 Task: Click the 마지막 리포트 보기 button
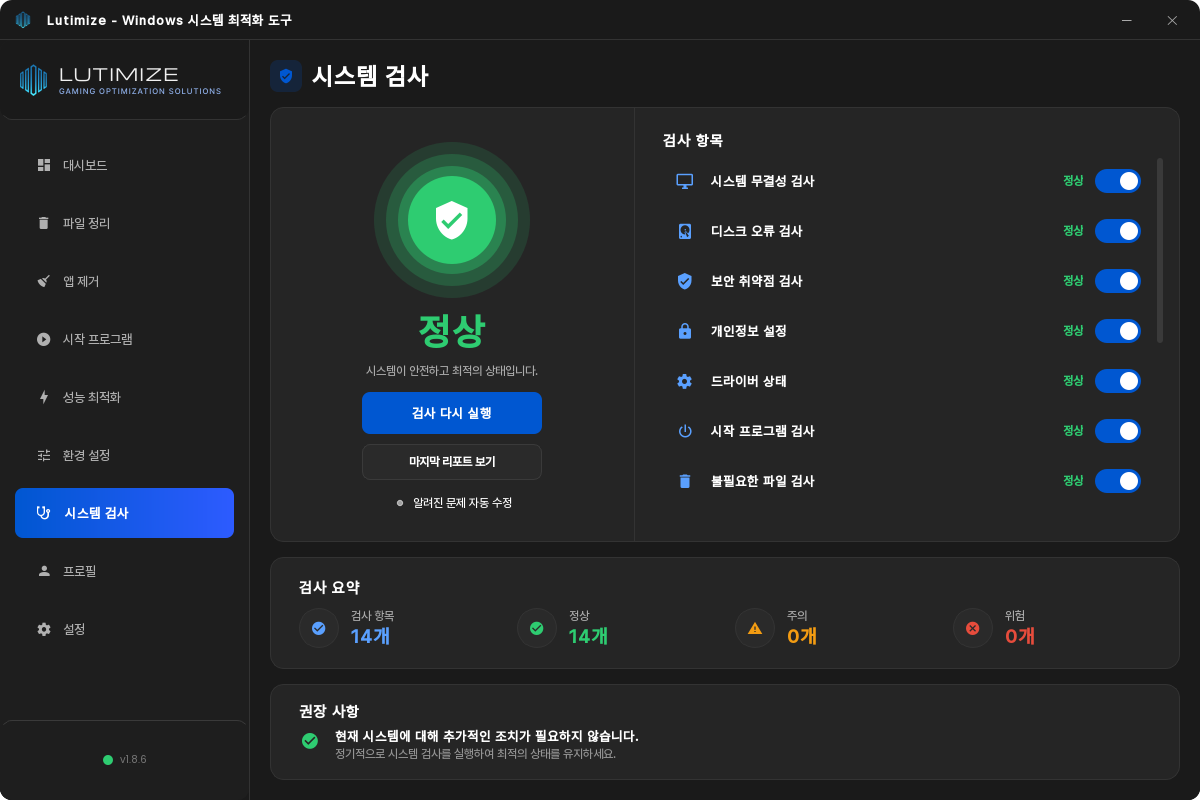point(452,462)
